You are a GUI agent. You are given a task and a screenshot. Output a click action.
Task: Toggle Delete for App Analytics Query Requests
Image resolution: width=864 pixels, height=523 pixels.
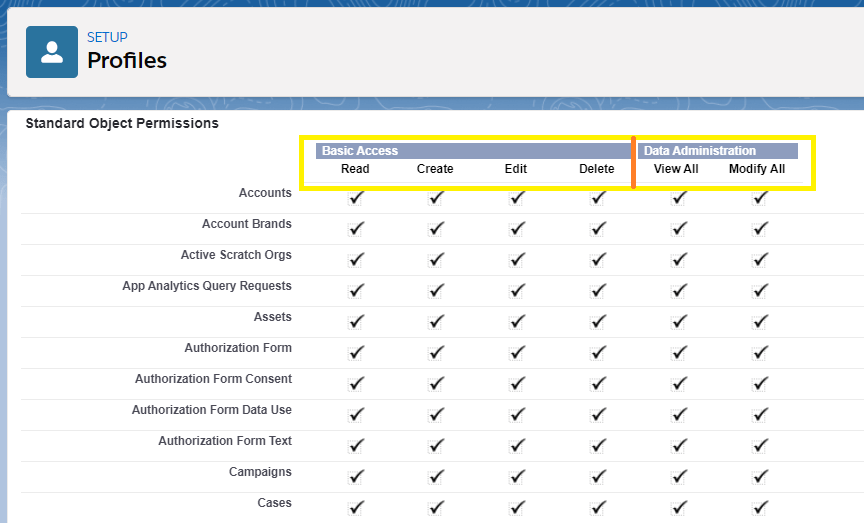(598, 291)
